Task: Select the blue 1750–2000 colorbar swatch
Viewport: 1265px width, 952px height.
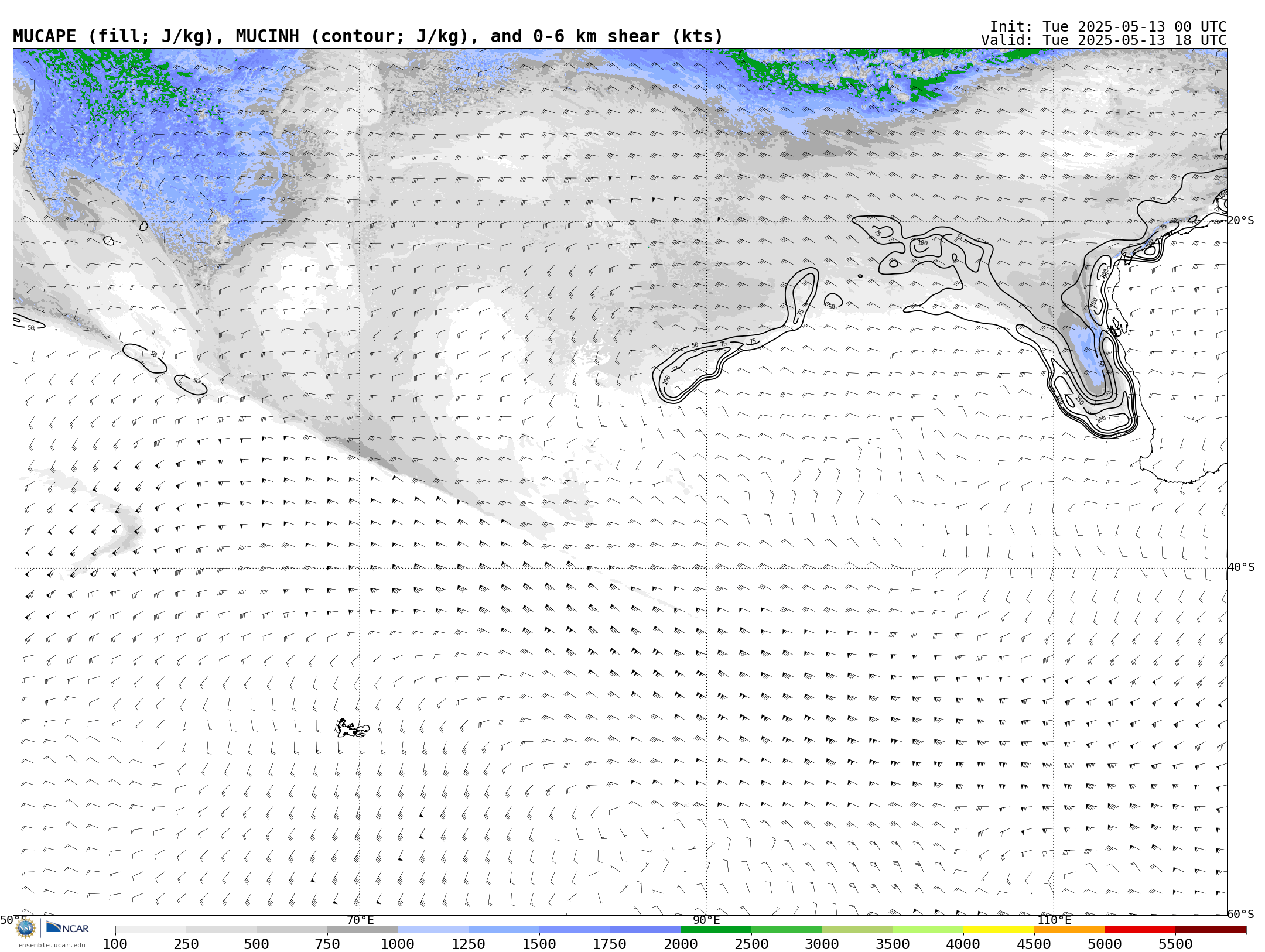Action: [645, 930]
